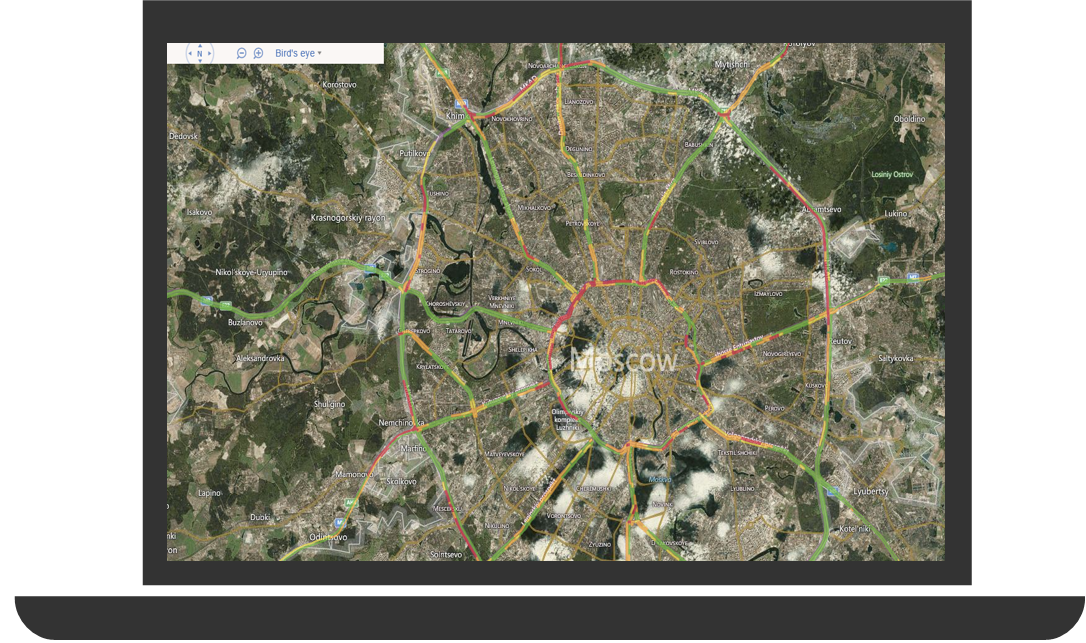
Task: Click the Bird's eye label in the toolbar
Action: click(x=293, y=51)
